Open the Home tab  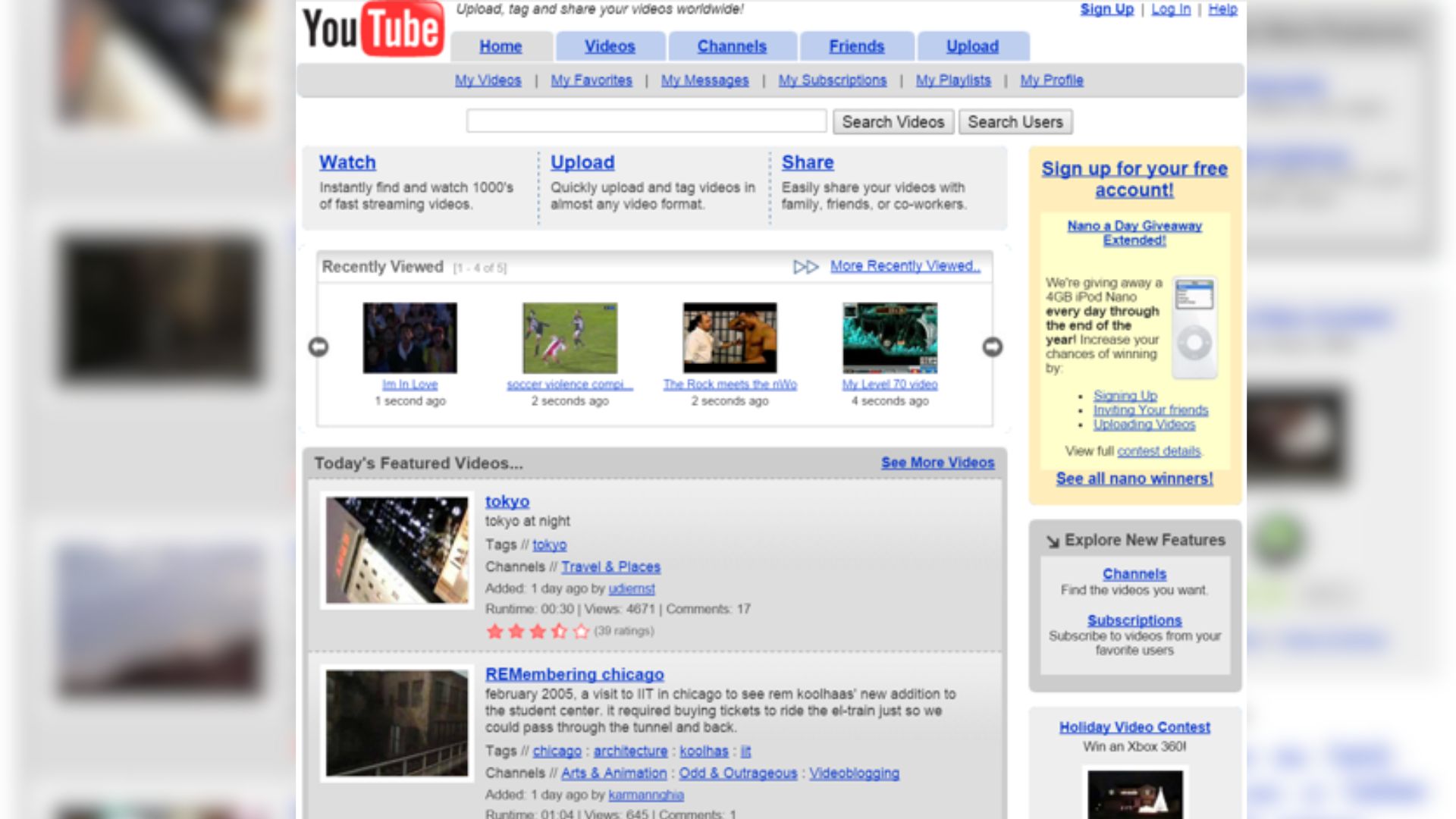click(500, 46)
